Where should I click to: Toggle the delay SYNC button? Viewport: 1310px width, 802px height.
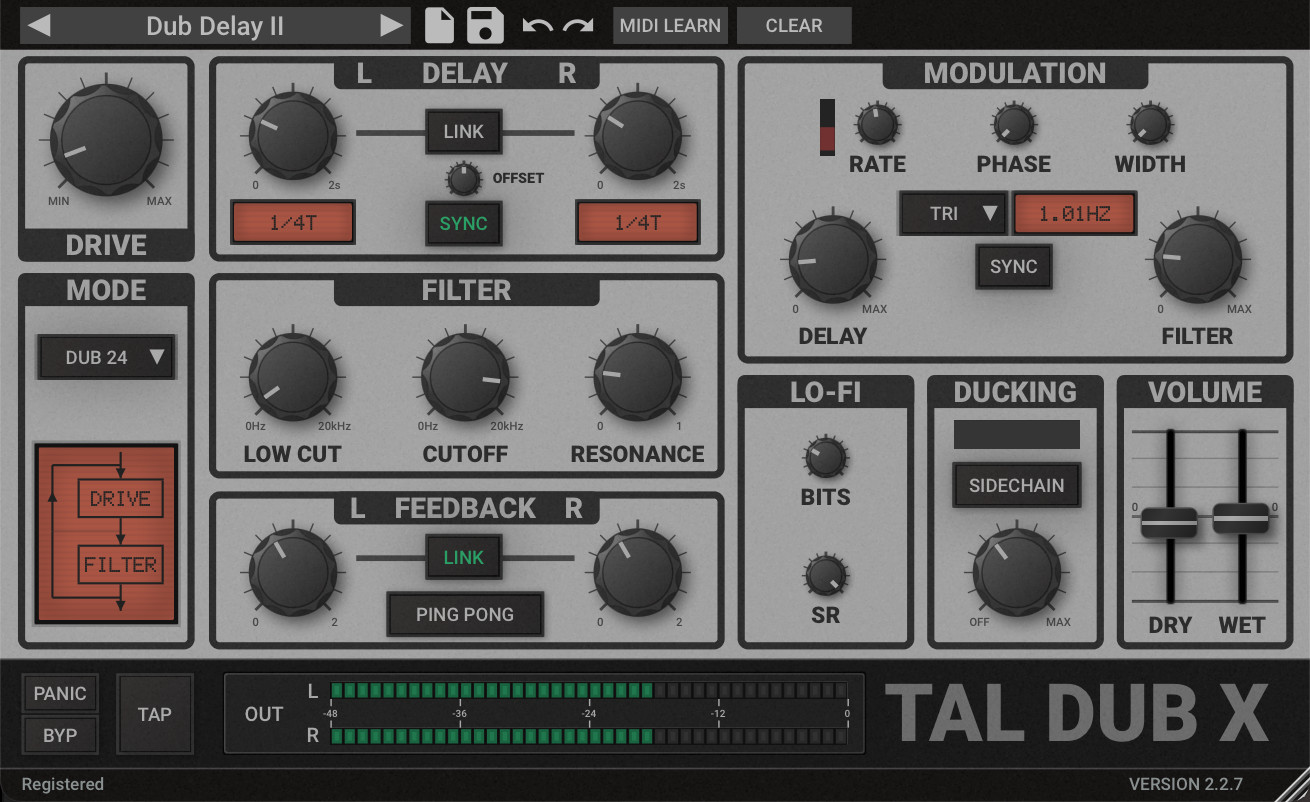point(463,223)
